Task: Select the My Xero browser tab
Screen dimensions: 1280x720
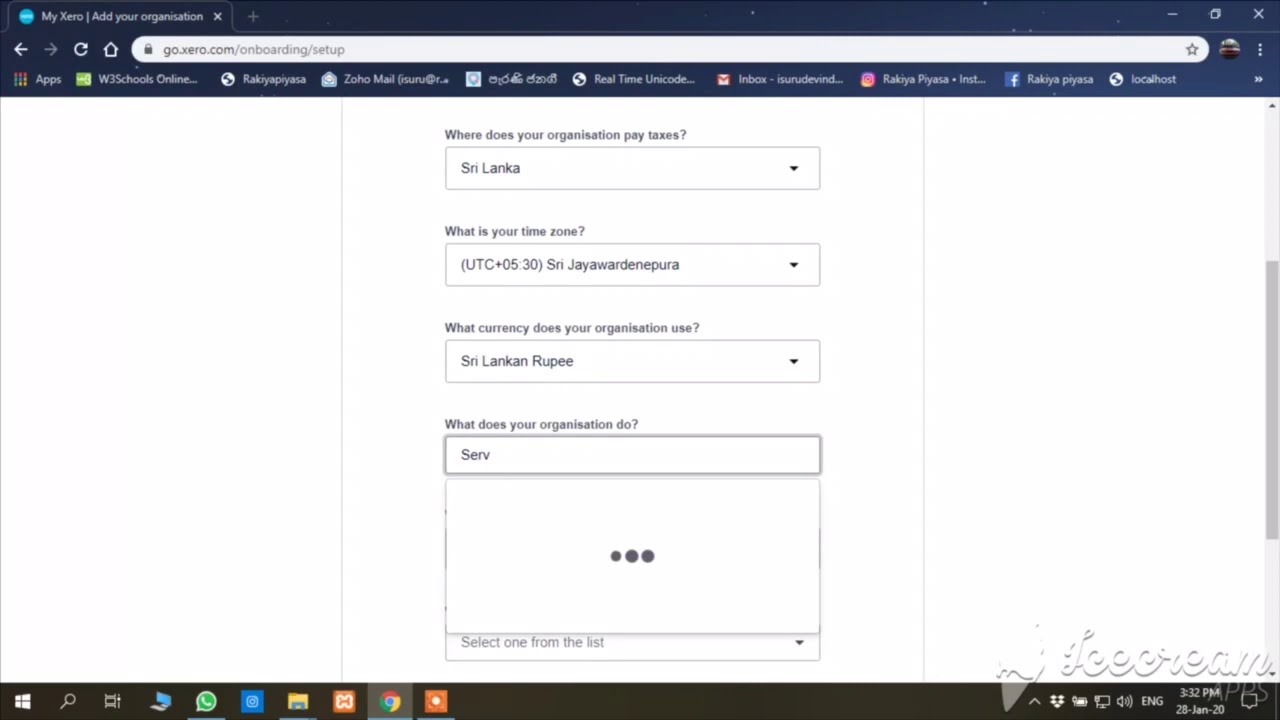Action: click(121, 16)
